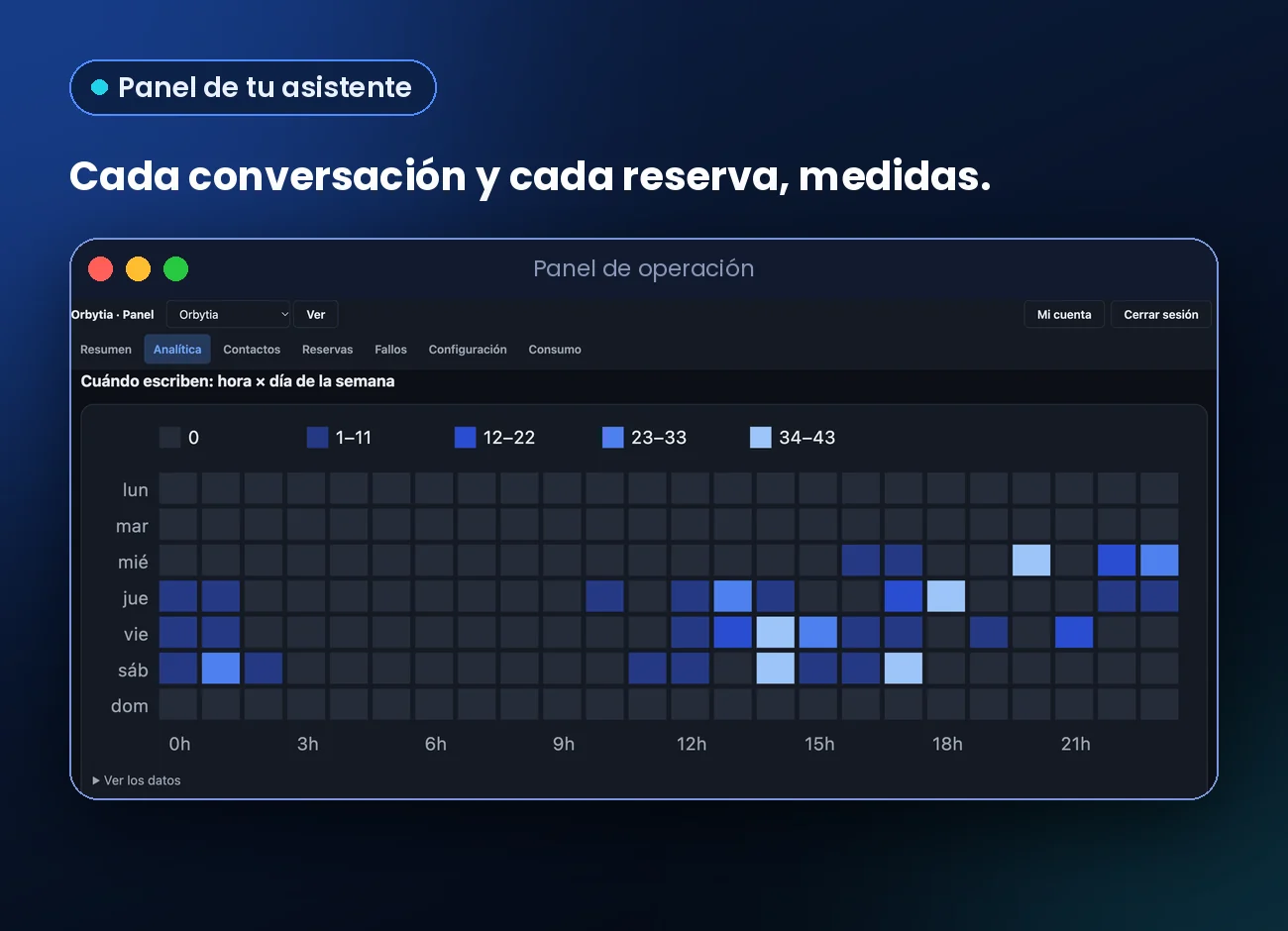Select the mié 23h heatmap cell
The image size is (1288, 931).
[x=1159, y=560]
